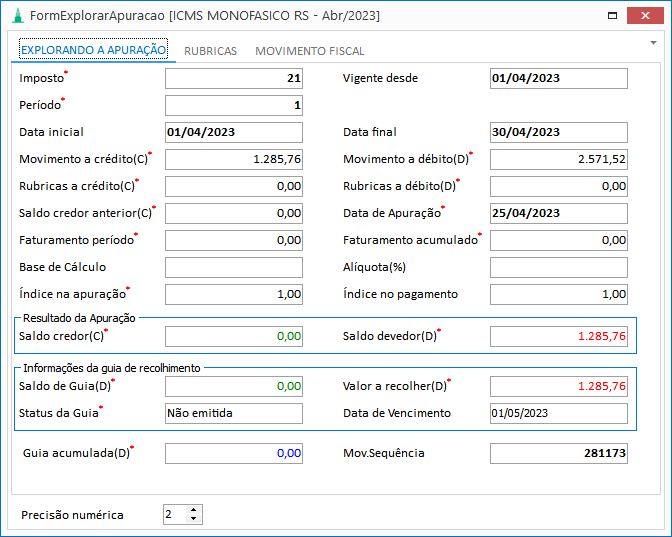This screenshot has height=537, width=672.
Task: Click the Rubricas a crédito(C) field
Action: point(234,186)
